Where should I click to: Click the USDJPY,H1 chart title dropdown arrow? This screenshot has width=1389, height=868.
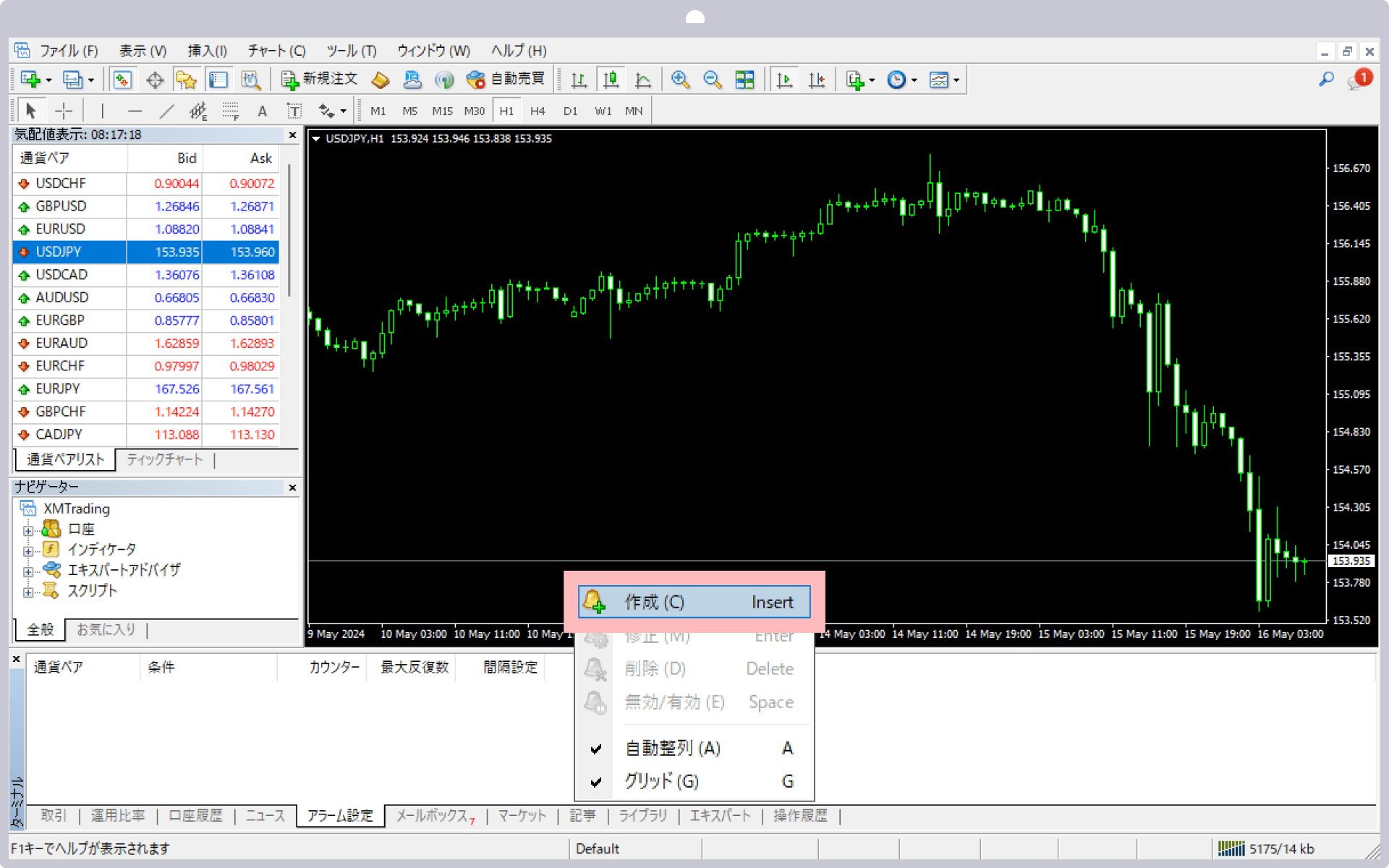coord(316,139)
